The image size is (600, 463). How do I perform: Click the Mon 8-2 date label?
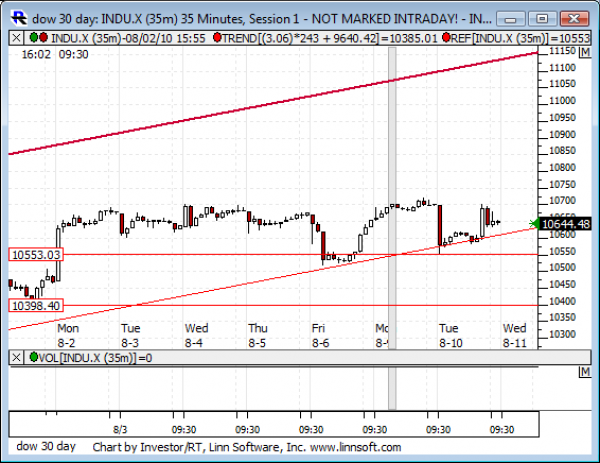click(x=68, y=336)
